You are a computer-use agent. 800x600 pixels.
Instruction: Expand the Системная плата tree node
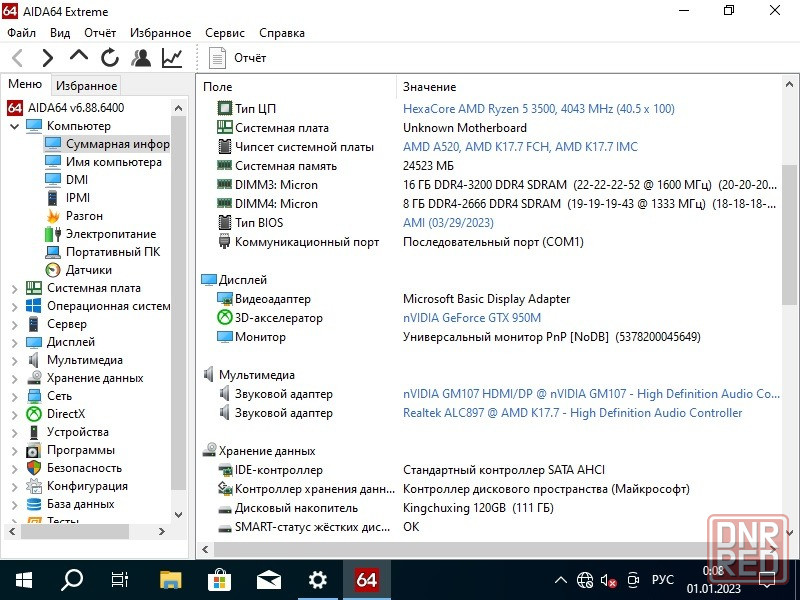pyautogui.click(x=15, y=289)
